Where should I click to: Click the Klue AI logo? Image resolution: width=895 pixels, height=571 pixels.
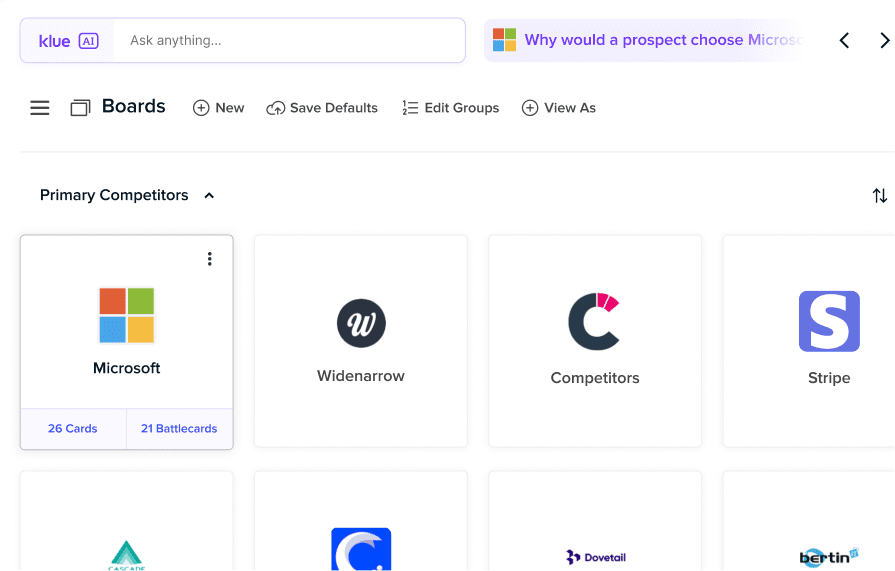pyautogui.click(x=68, y=41)
